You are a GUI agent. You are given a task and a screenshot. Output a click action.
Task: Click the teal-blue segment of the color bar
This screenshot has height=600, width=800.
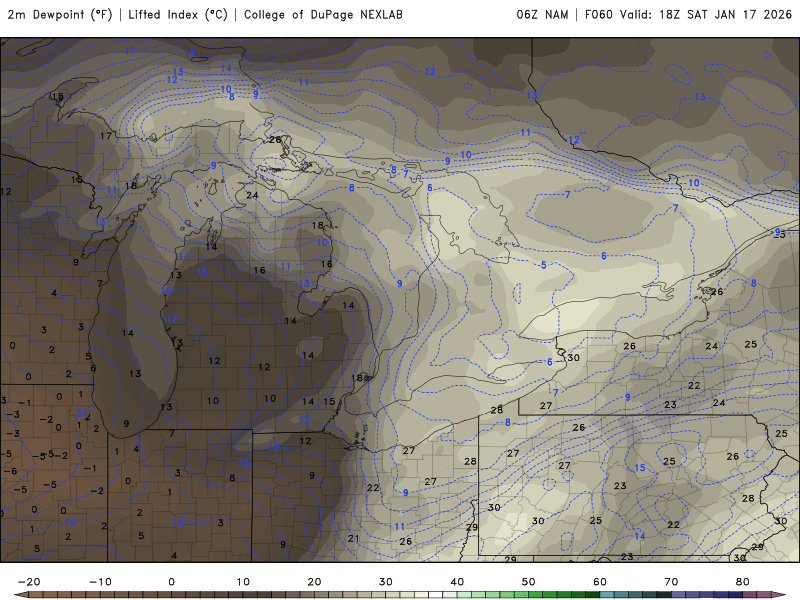tap(628, 595)
